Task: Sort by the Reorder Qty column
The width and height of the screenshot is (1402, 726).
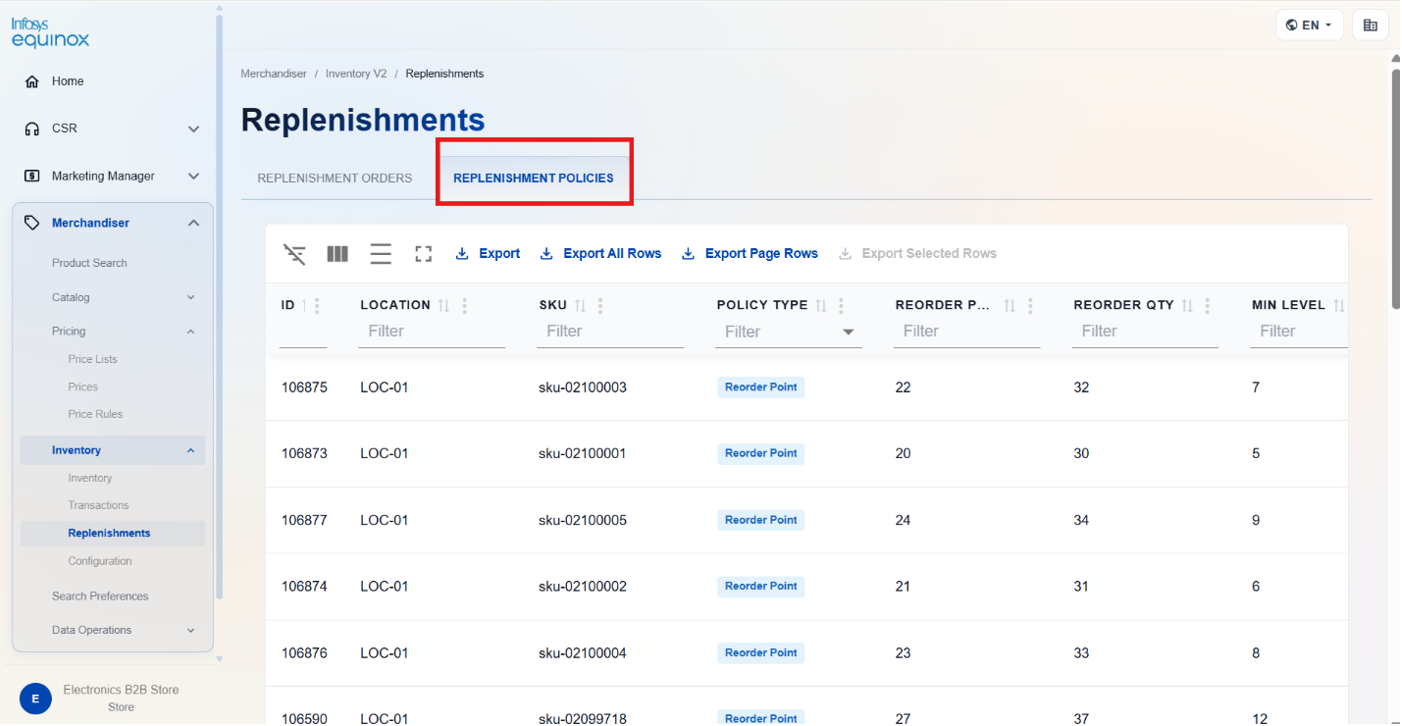Action: click(x=1187, y=306)
